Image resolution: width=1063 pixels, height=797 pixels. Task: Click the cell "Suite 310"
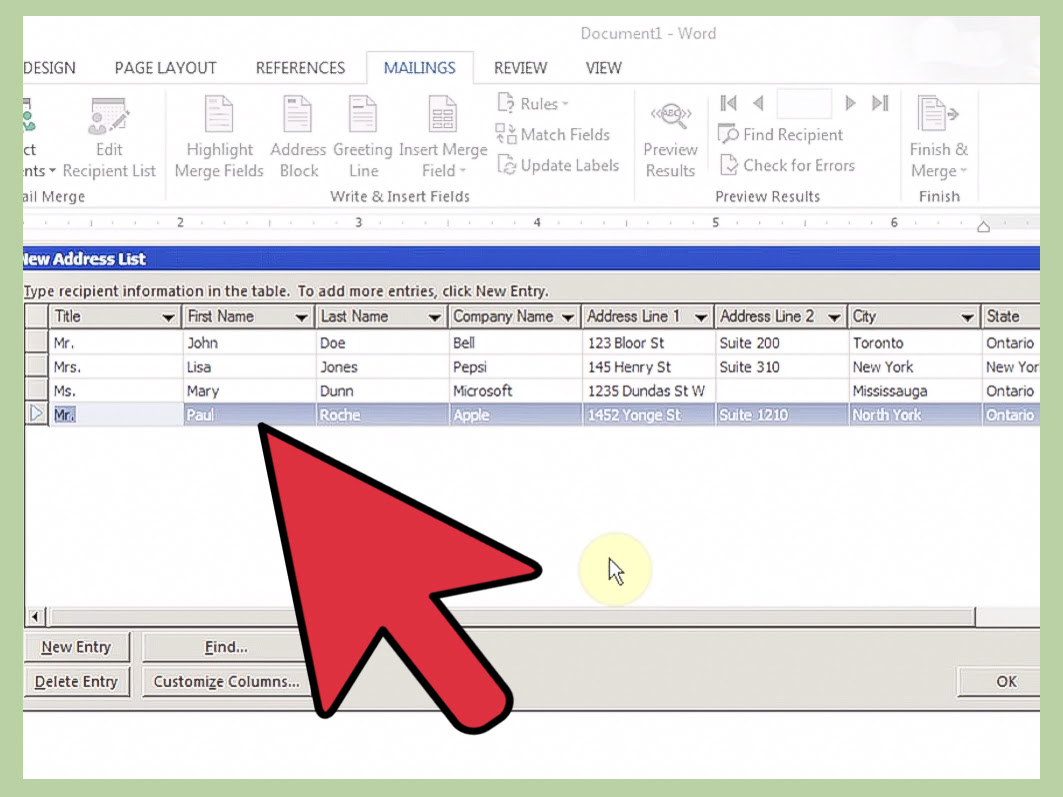point(782,367)
